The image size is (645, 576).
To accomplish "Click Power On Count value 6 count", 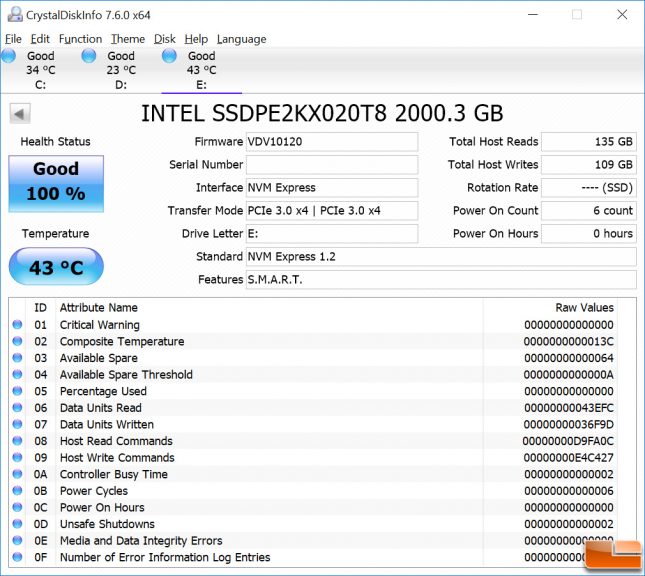I will click(x=589, y=211).
